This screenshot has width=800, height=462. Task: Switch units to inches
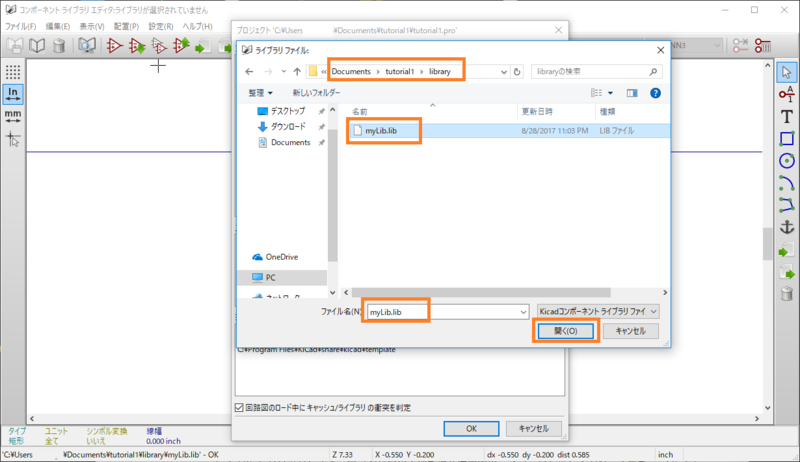(x=13, y=94)
